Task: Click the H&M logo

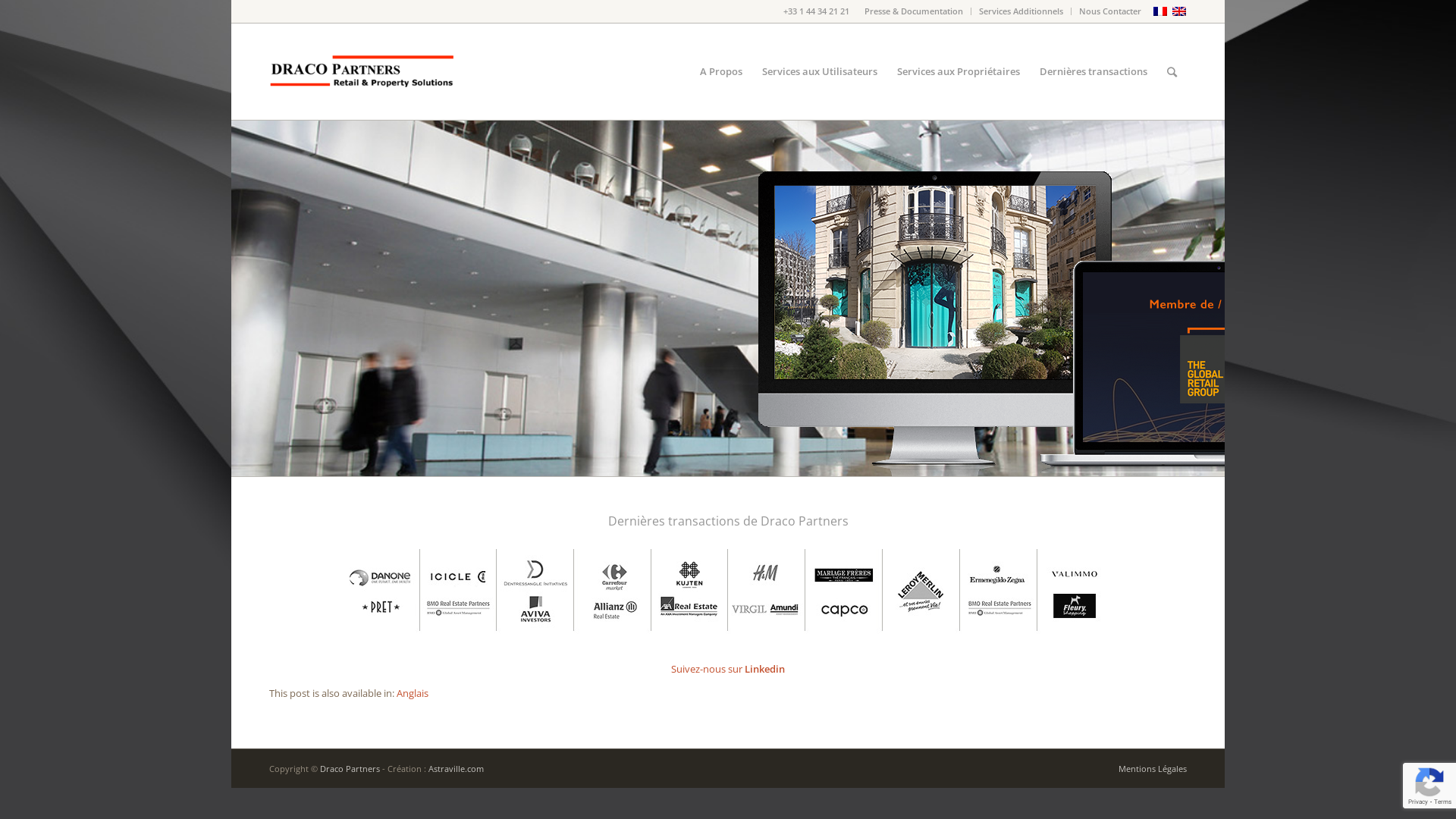Action: click(765, 573)
